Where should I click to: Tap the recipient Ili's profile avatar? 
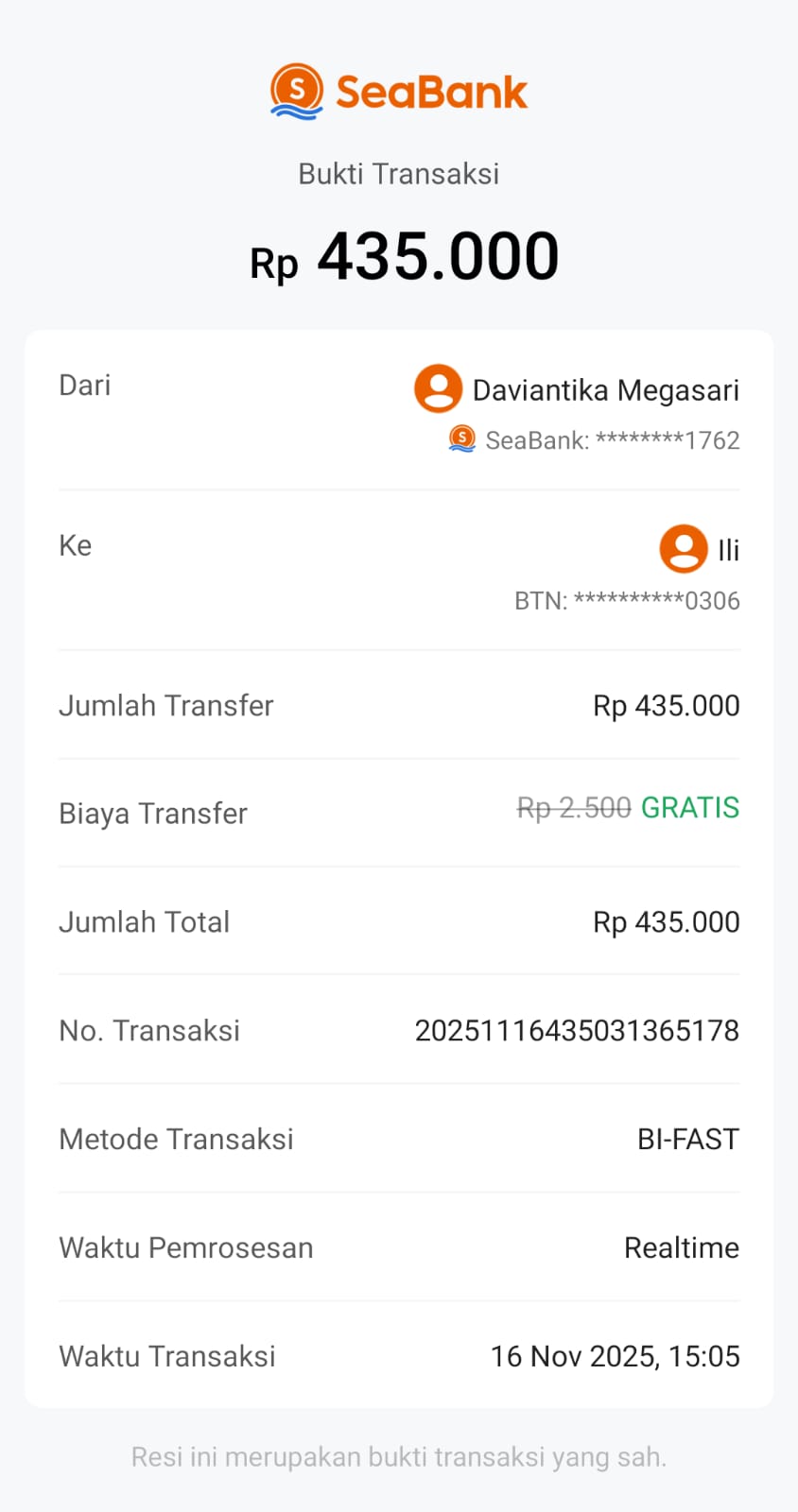click(683, 549)
